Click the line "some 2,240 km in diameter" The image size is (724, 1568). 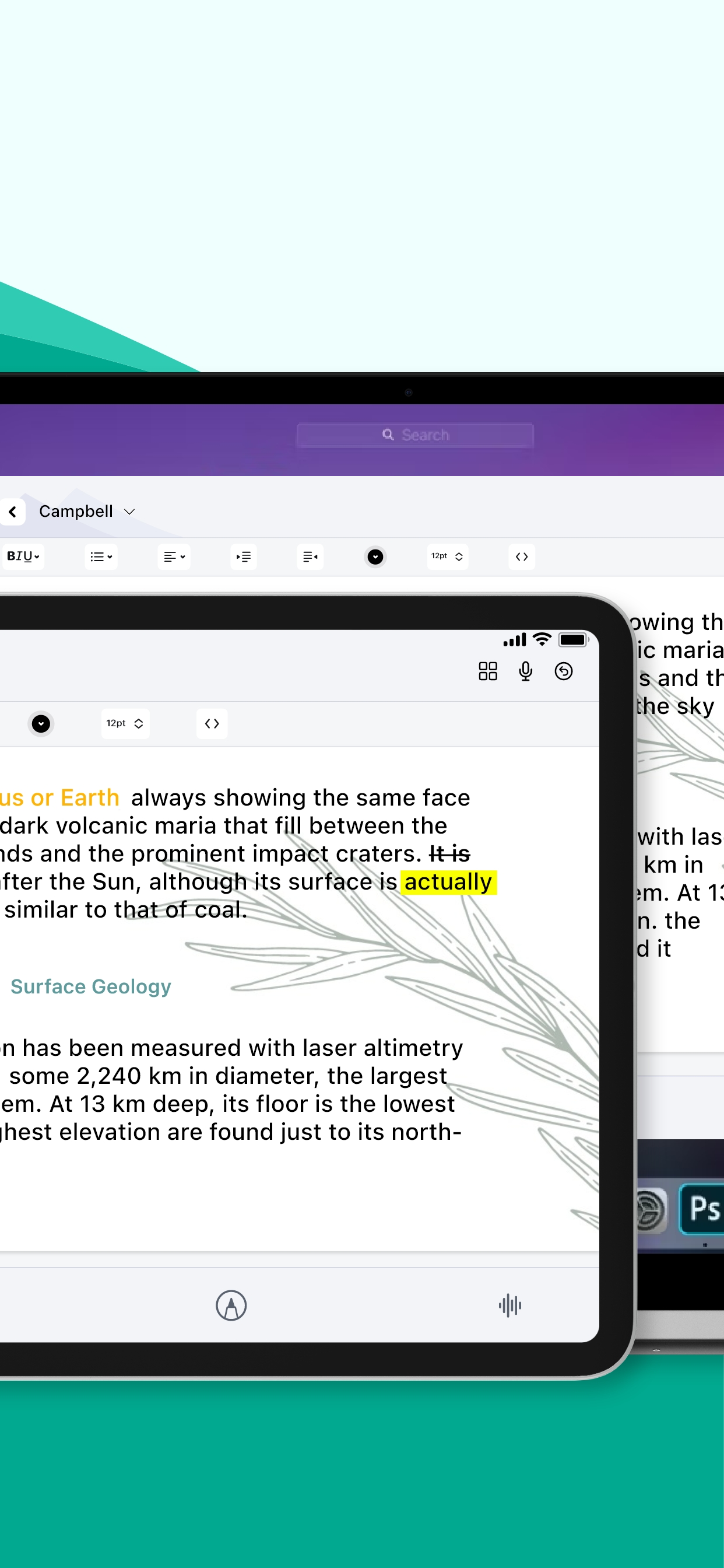pos(164,1076)
